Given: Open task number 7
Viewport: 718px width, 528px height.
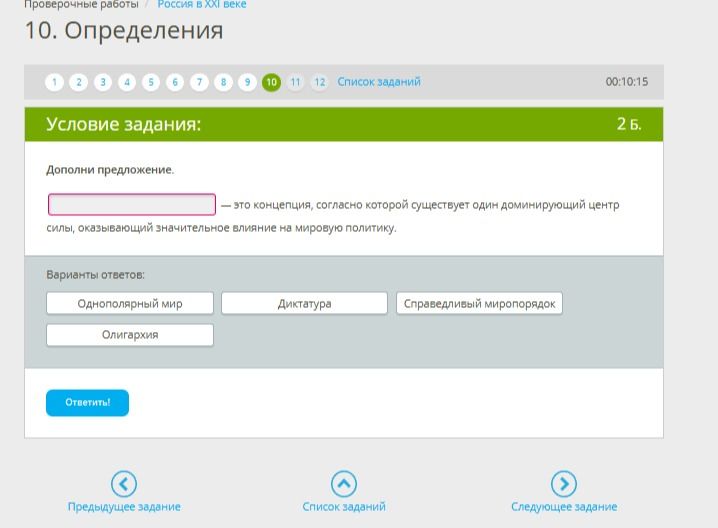Looking at the screenshot, I should pyautogui.click(x=199, y=82).
